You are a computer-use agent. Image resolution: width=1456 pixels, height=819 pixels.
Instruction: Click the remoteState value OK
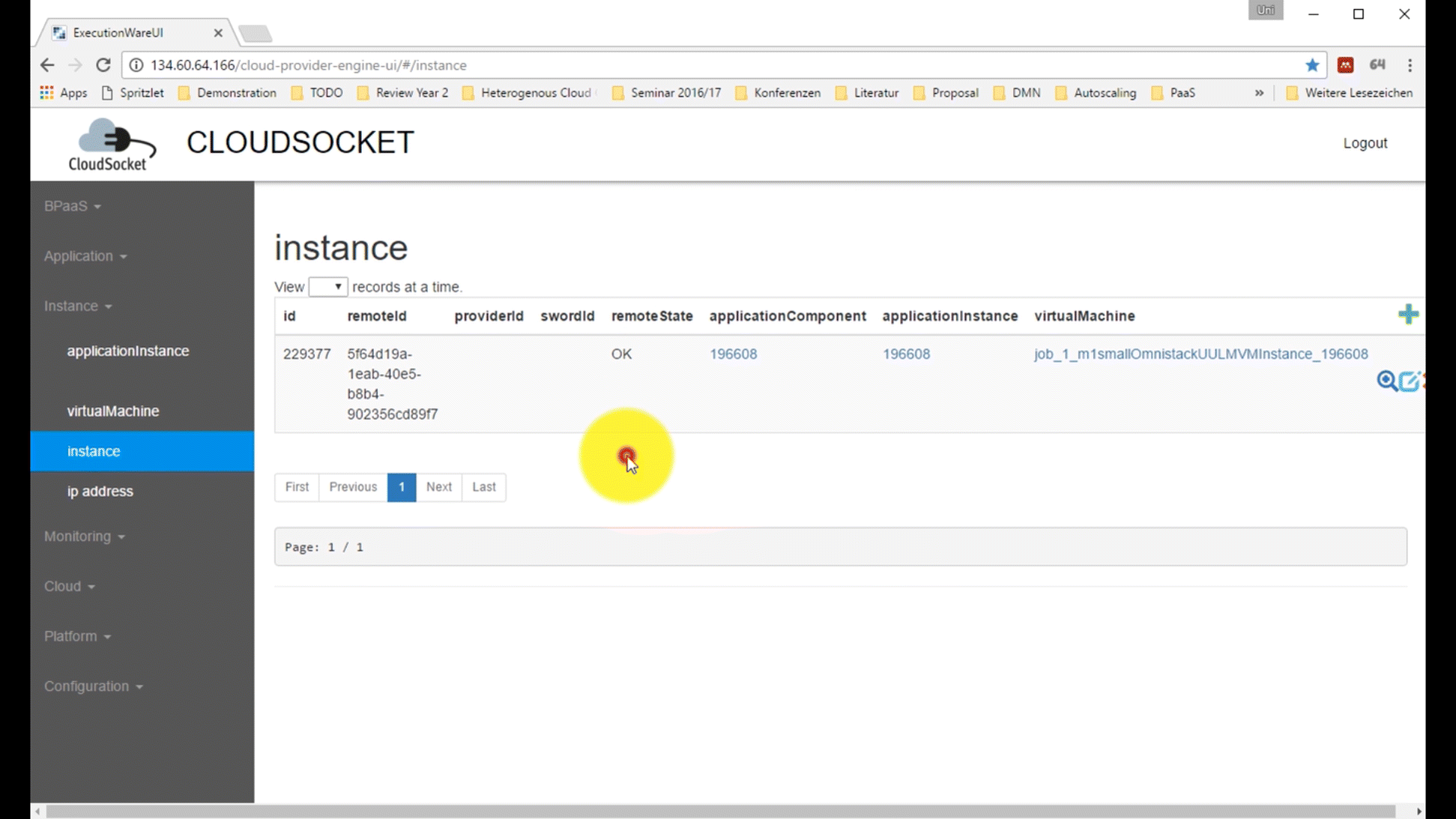tap(621, 354)
